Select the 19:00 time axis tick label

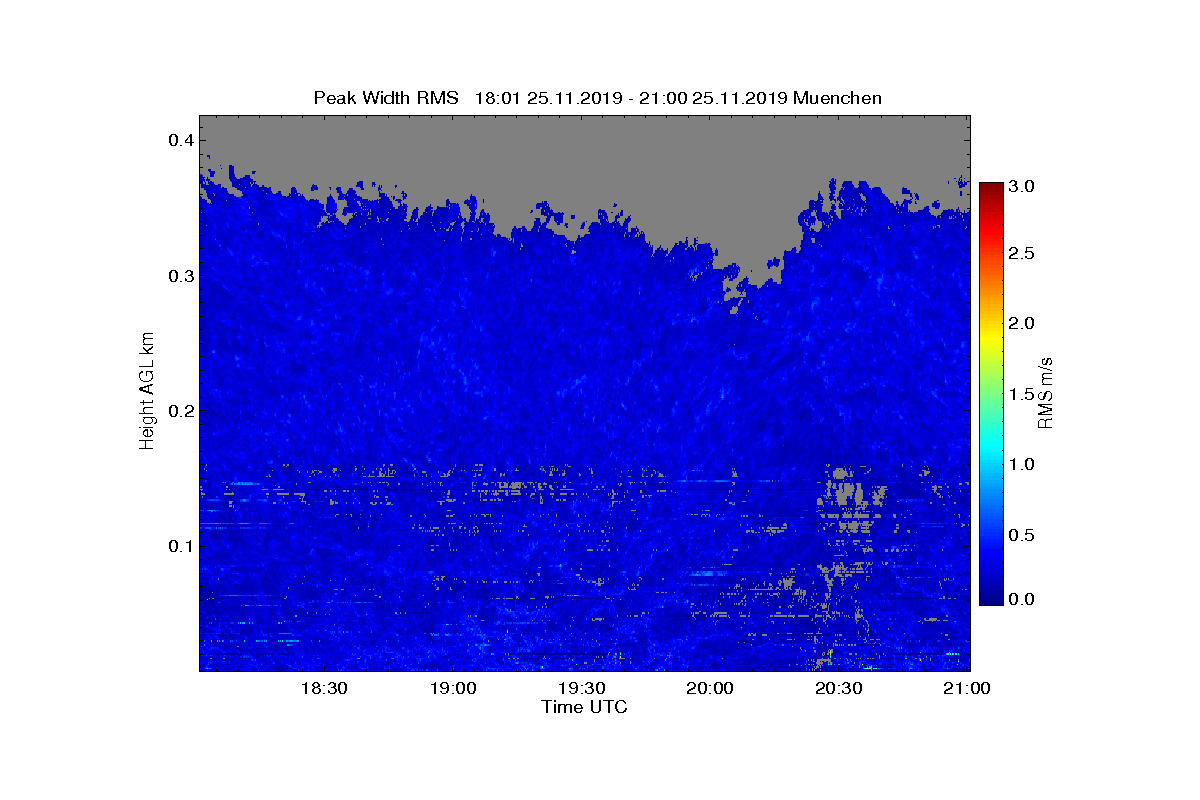(452, 688)
